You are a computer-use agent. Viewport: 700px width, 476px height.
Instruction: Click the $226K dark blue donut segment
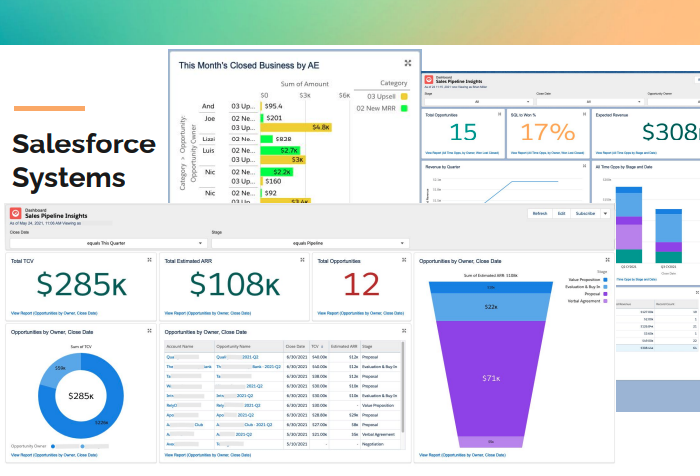coord(102,422)
